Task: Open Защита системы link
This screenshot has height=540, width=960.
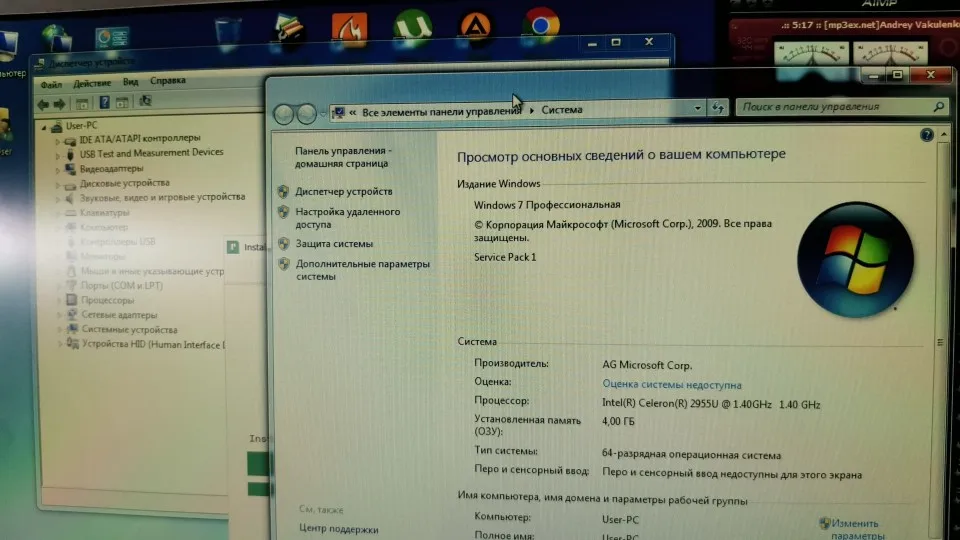Action: tap(334, 244)
